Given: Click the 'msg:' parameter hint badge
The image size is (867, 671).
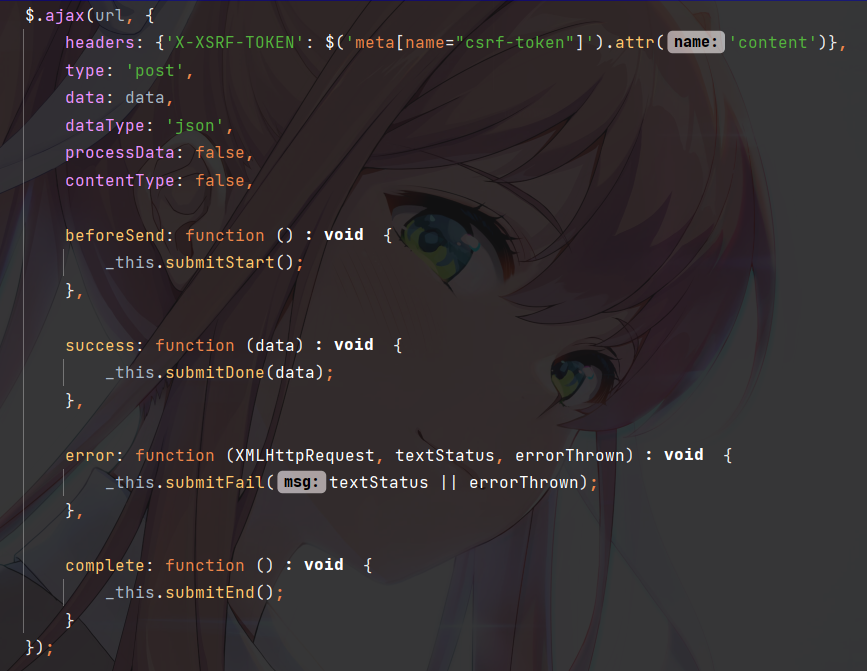Looking at the screenshot, I should point(301,483).
